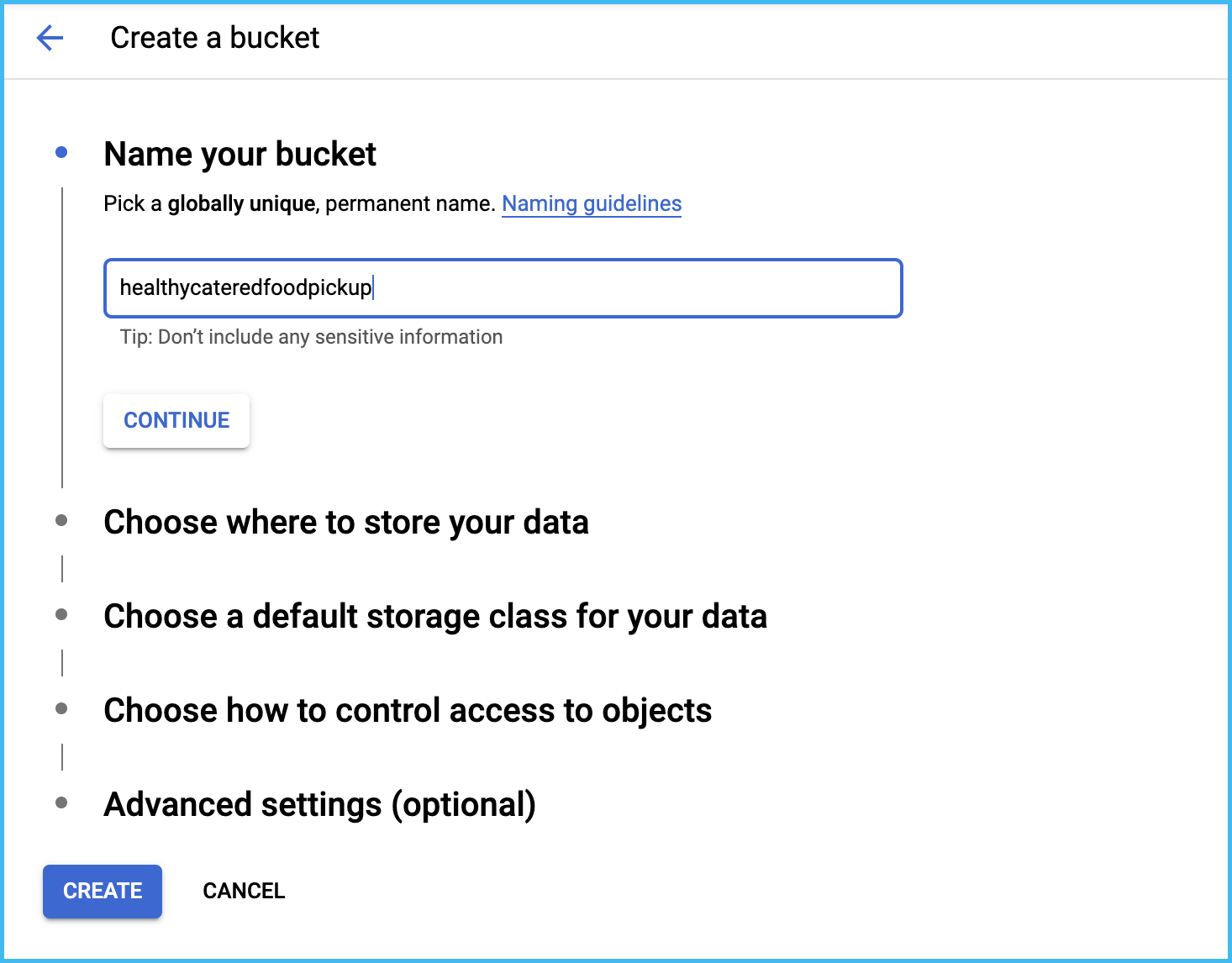Click the step bullet beside control access to objects
The image size is (1232, 963).
pos(61,708)
